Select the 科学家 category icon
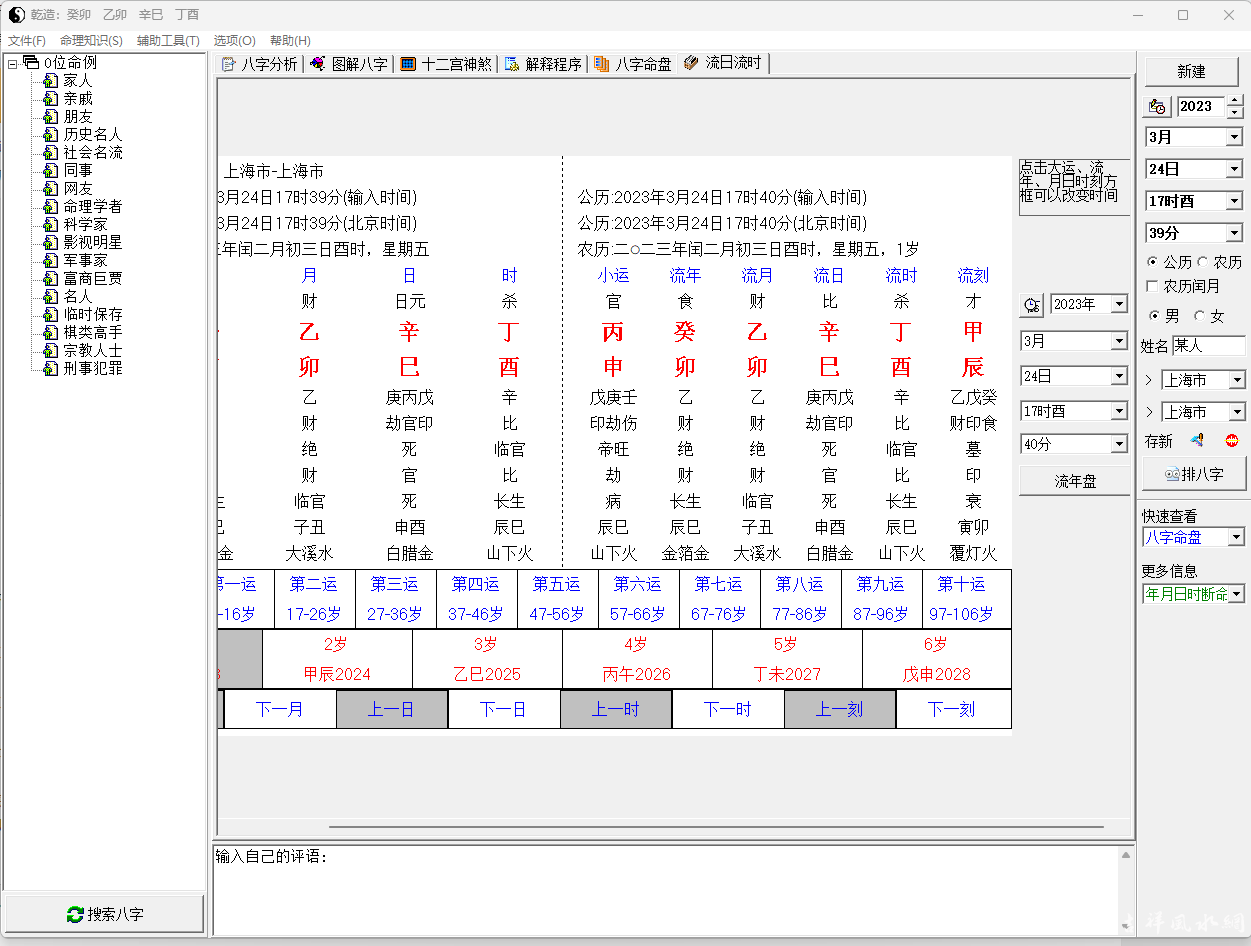1251x946 pixels. (50, 224)
